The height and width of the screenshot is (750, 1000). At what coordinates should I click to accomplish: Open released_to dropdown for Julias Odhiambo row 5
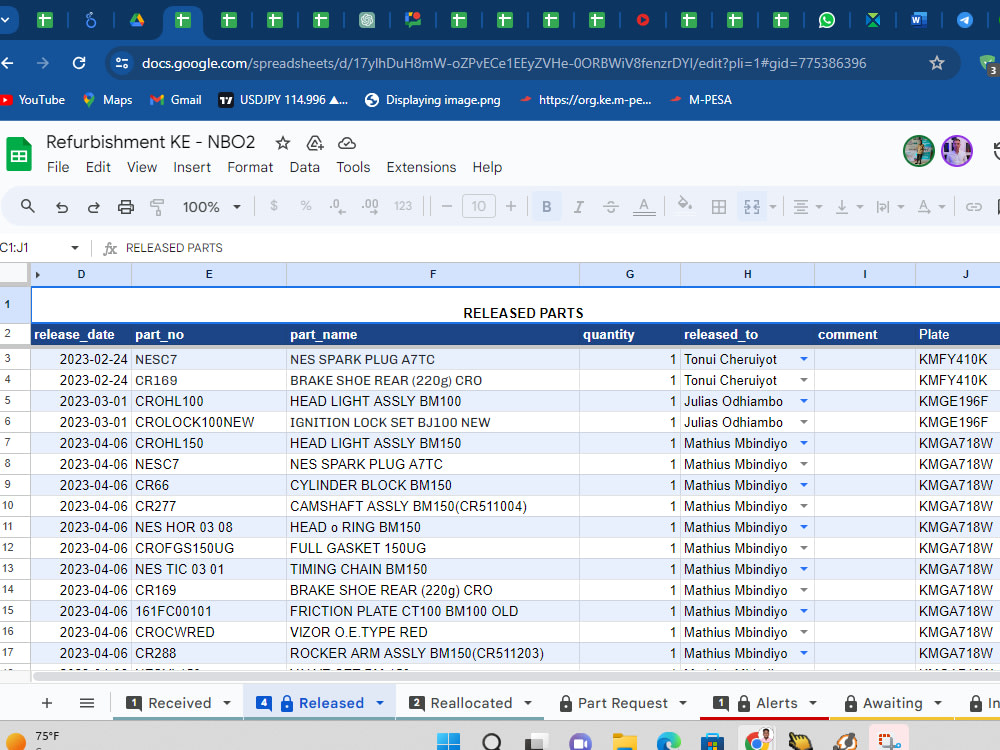coord(804,401)
